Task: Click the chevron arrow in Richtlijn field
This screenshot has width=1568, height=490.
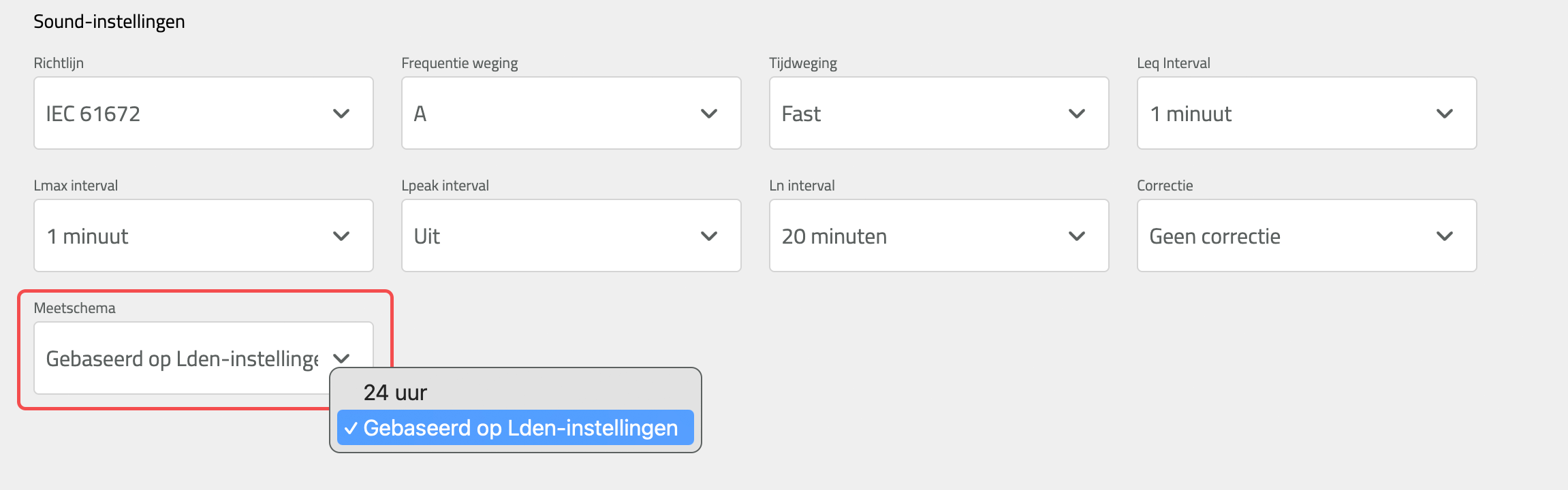Action: tap(341, 114)
